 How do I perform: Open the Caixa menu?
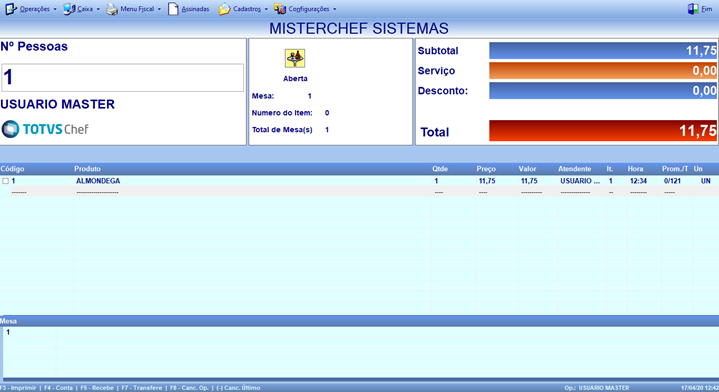[x=85, y=9]
